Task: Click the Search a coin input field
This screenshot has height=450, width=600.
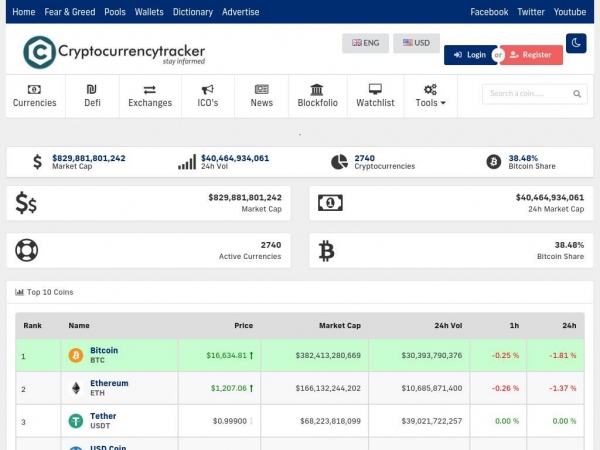Action: [x=535, y=94]
